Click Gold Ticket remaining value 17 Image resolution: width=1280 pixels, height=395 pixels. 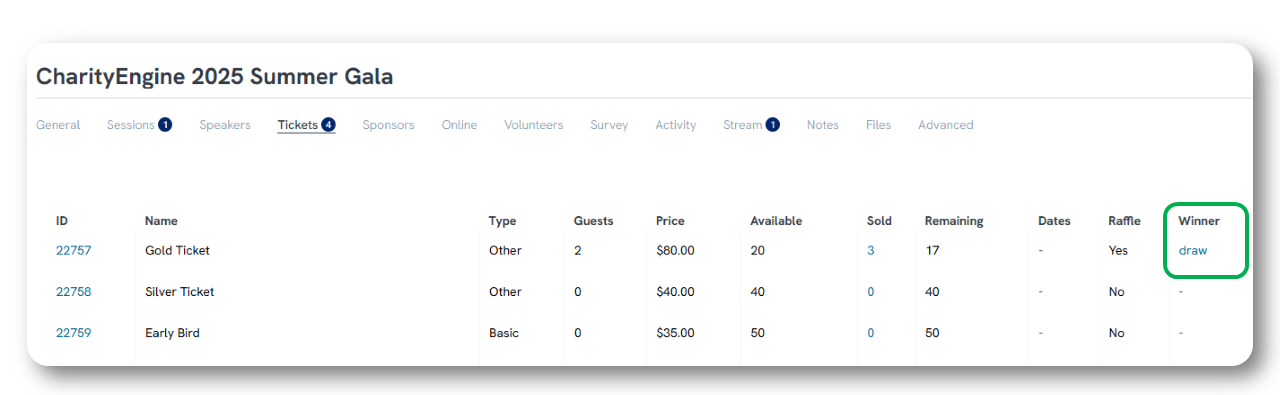pyautogui.click(x=932, y=250)
